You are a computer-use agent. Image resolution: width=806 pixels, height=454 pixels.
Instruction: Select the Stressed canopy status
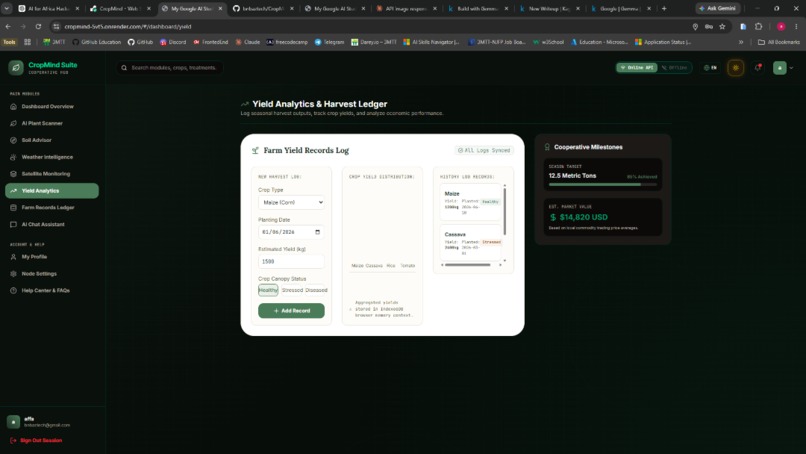pos(292,290)
